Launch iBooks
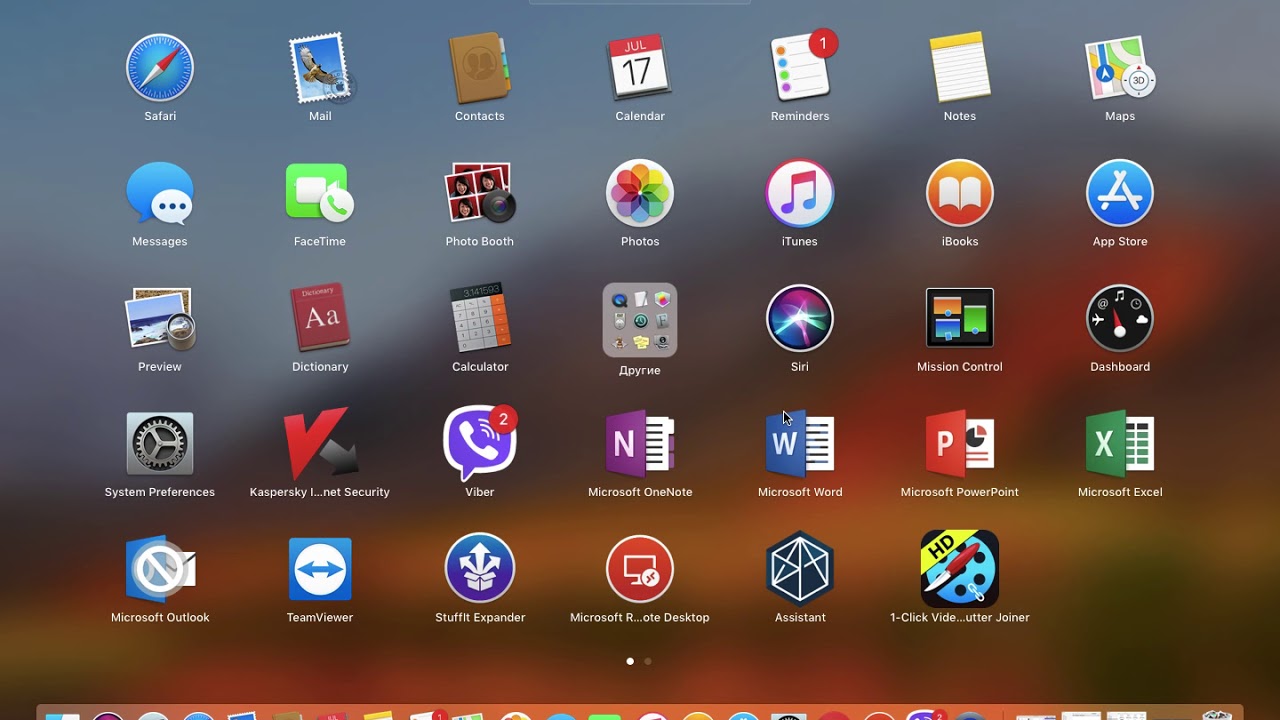The height and width of the screenshot is (720, 1280). pos(960,194)
